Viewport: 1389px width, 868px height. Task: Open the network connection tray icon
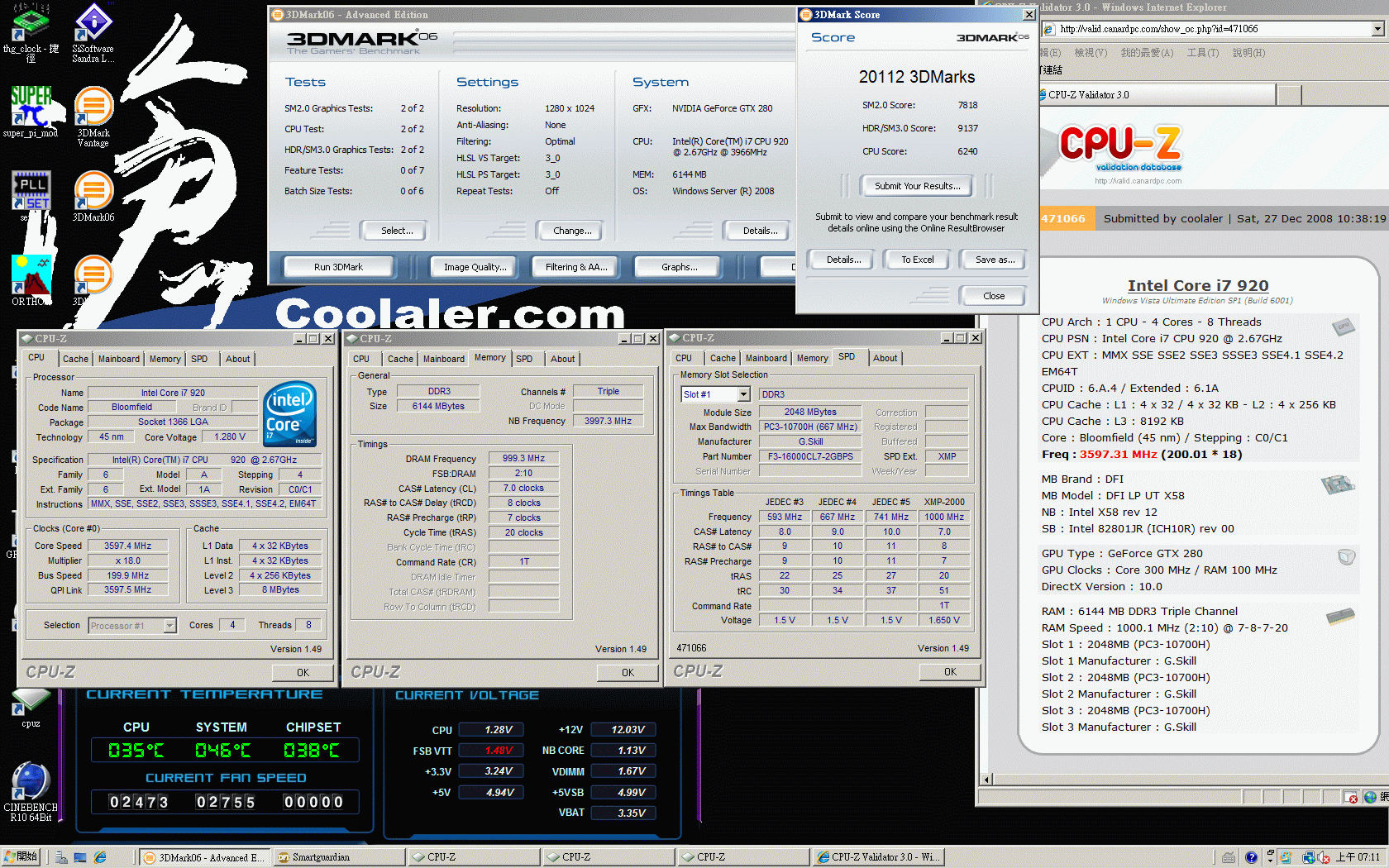(x=1309, y=857)
